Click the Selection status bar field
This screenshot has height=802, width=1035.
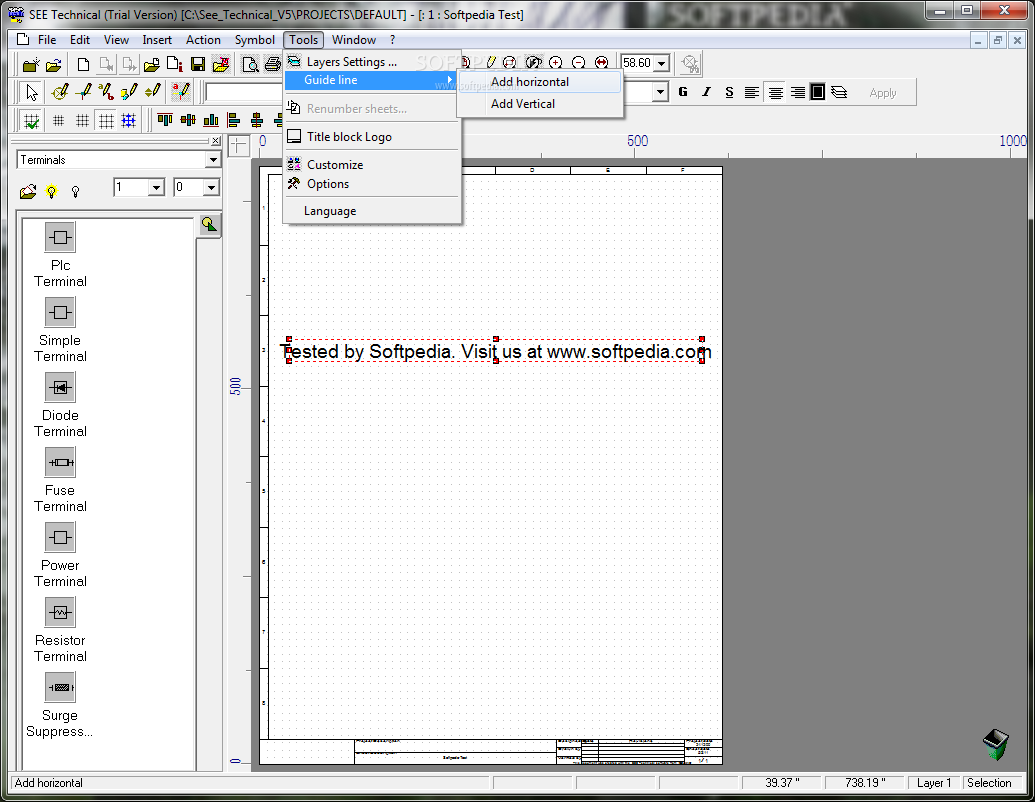point(989,783)
